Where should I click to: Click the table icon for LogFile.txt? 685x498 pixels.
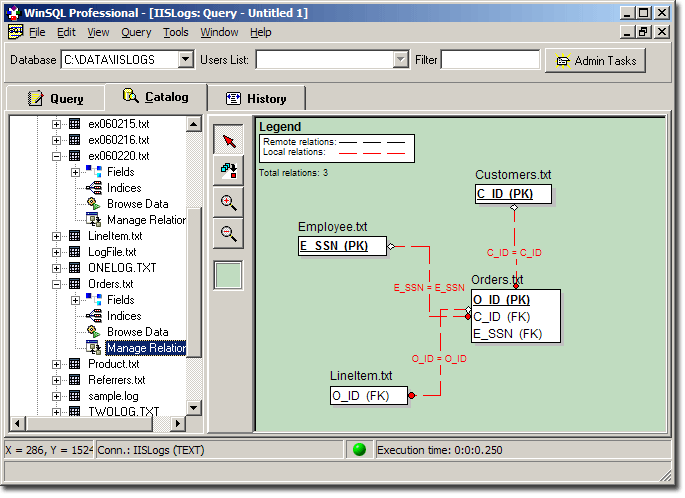click(75, 252)
